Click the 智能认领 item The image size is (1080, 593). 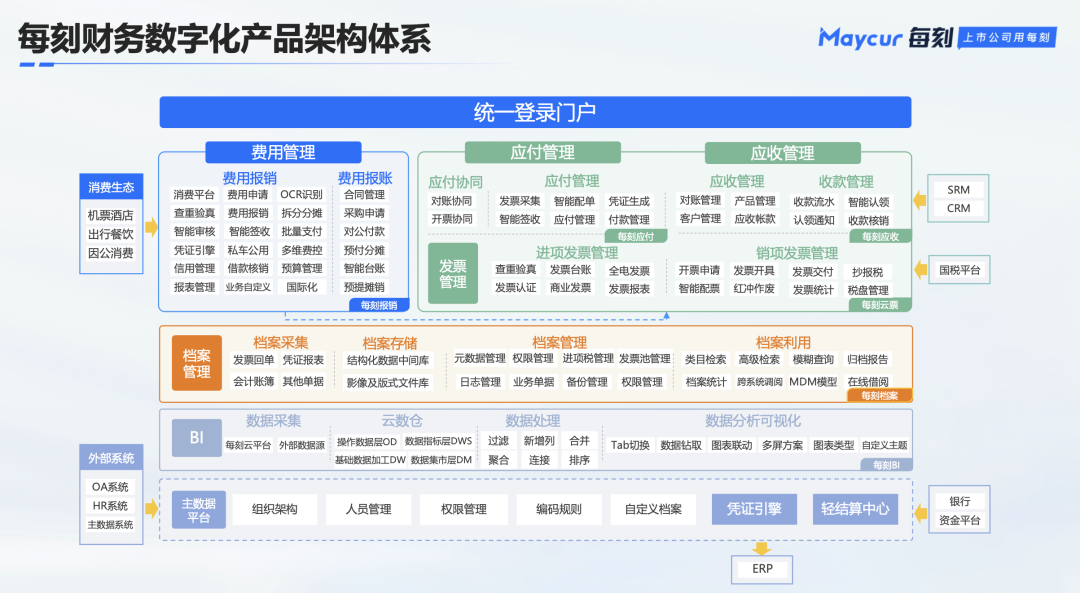tap(869, 202)
